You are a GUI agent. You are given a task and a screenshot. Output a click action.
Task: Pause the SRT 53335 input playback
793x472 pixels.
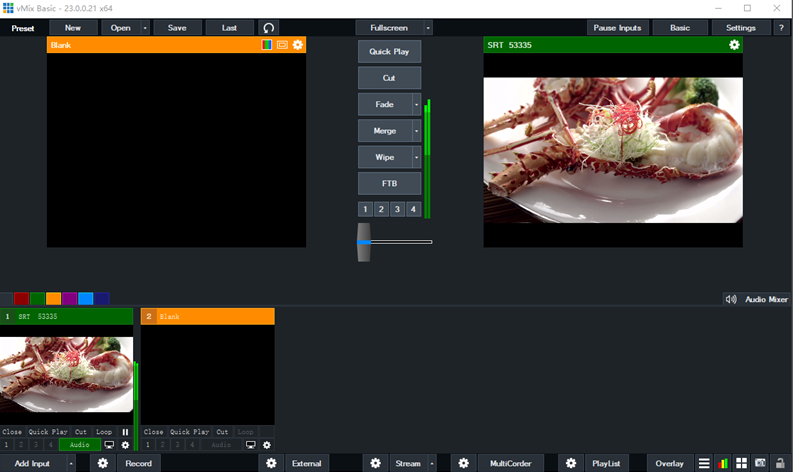125,432
